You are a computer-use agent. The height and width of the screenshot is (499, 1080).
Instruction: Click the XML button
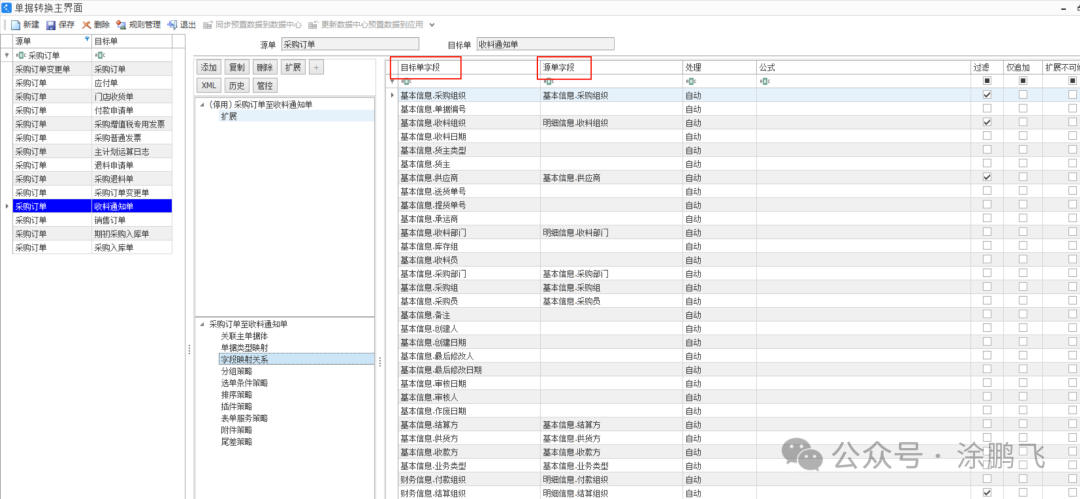tap(208, 86)
